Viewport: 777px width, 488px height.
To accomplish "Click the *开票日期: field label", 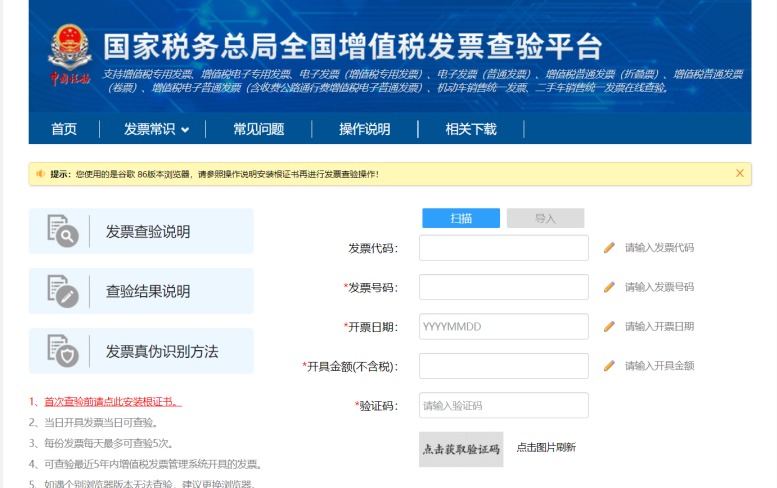I will point(371,327).
